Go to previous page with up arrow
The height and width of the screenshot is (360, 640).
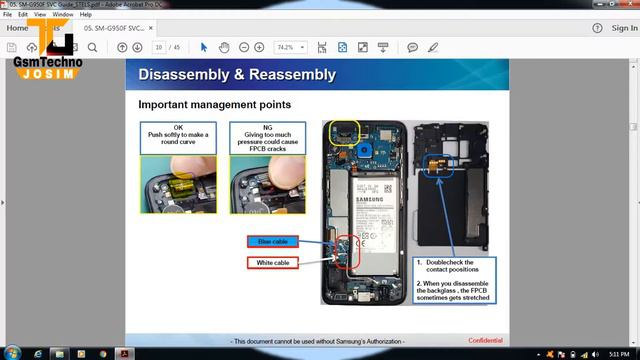point(122,47)
